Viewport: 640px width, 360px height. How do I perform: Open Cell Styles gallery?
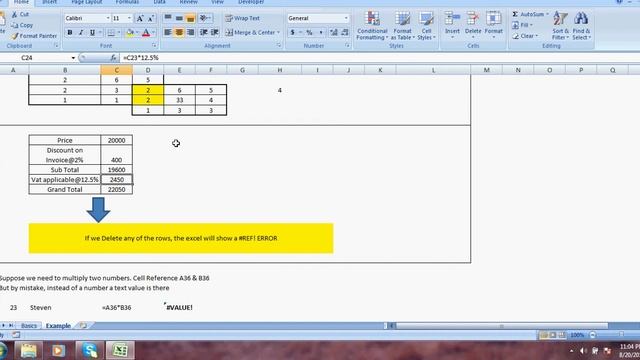click(427, 26)
